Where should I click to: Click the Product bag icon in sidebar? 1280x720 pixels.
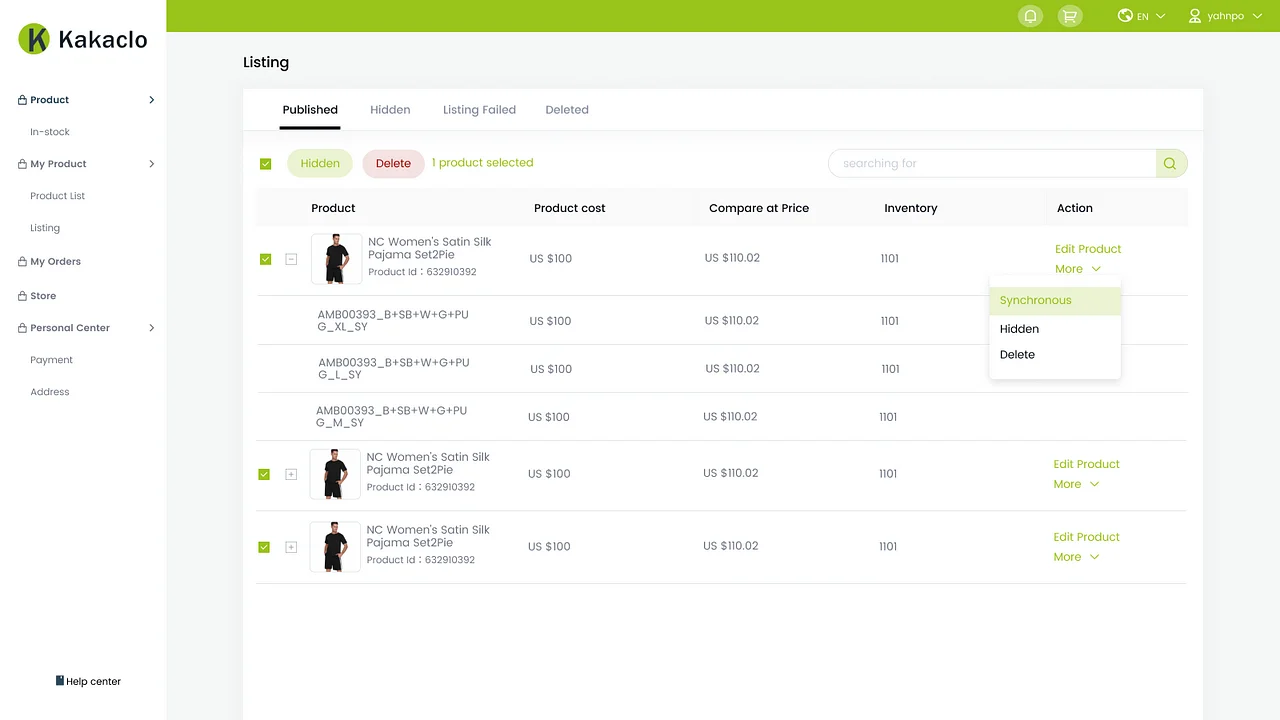(22, 99)
